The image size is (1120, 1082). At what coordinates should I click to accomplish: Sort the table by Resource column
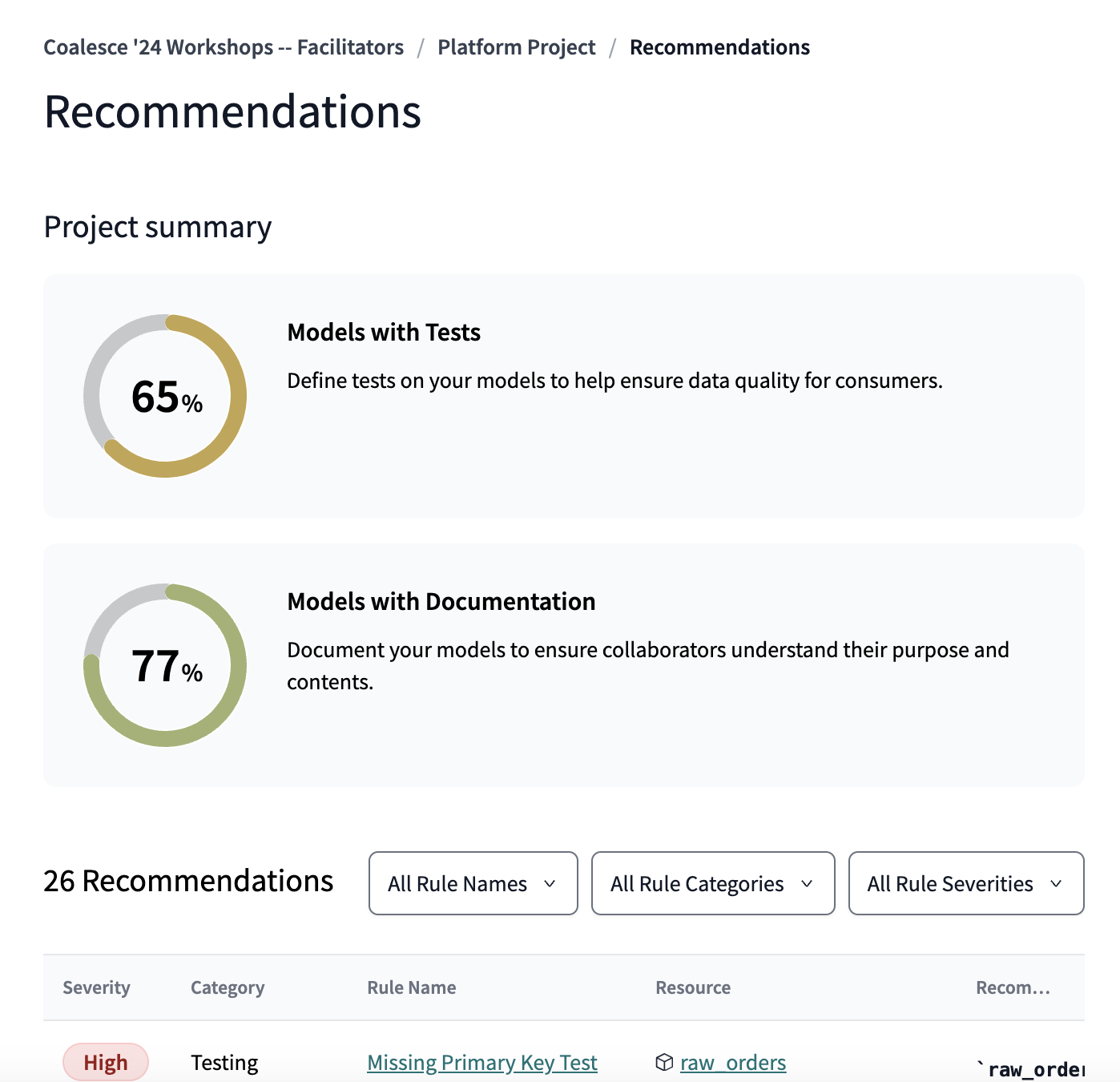[x=692, y=987]
